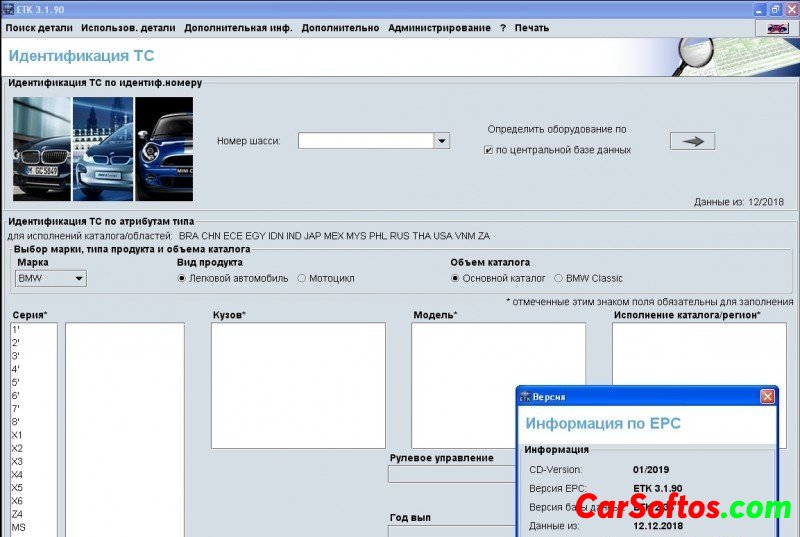The width and height of the screenshot is (800, 537).
Task: Click the MINI car thumbnail image
Action: click(164, 150)
